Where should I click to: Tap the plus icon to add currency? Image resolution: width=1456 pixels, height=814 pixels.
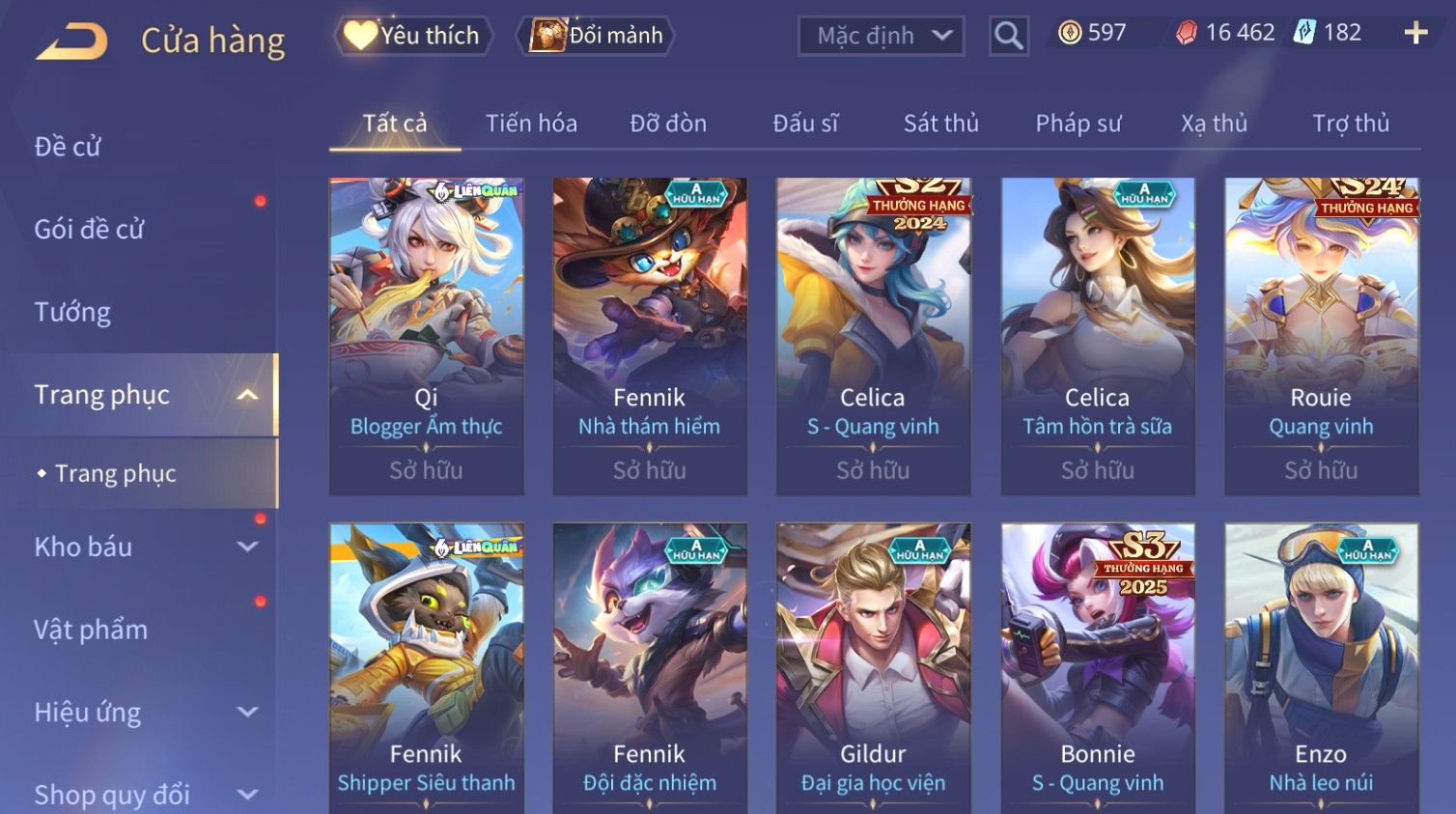[1415, 34]
